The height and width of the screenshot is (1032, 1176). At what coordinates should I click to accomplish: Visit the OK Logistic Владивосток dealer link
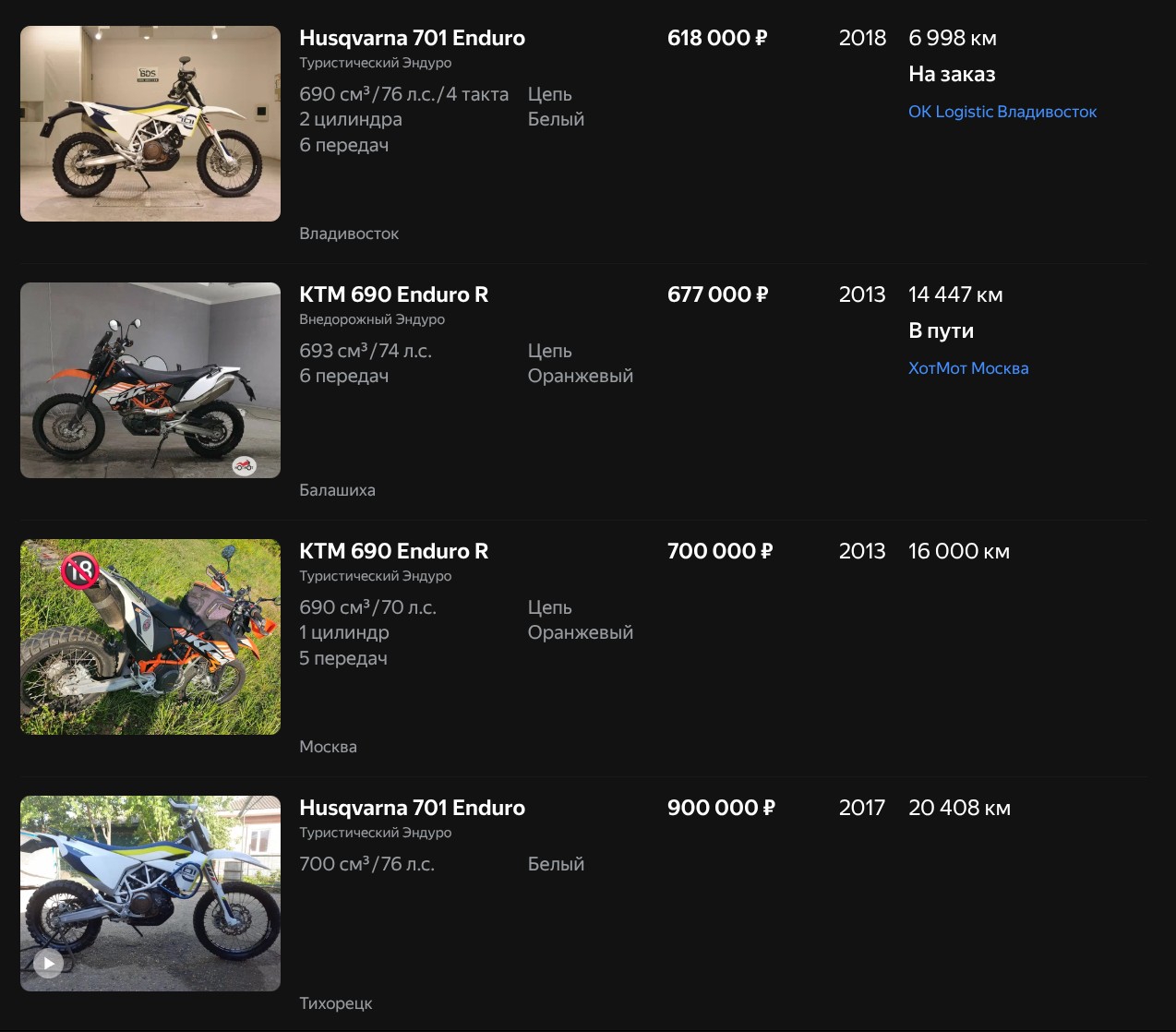tap(1002, 112)
